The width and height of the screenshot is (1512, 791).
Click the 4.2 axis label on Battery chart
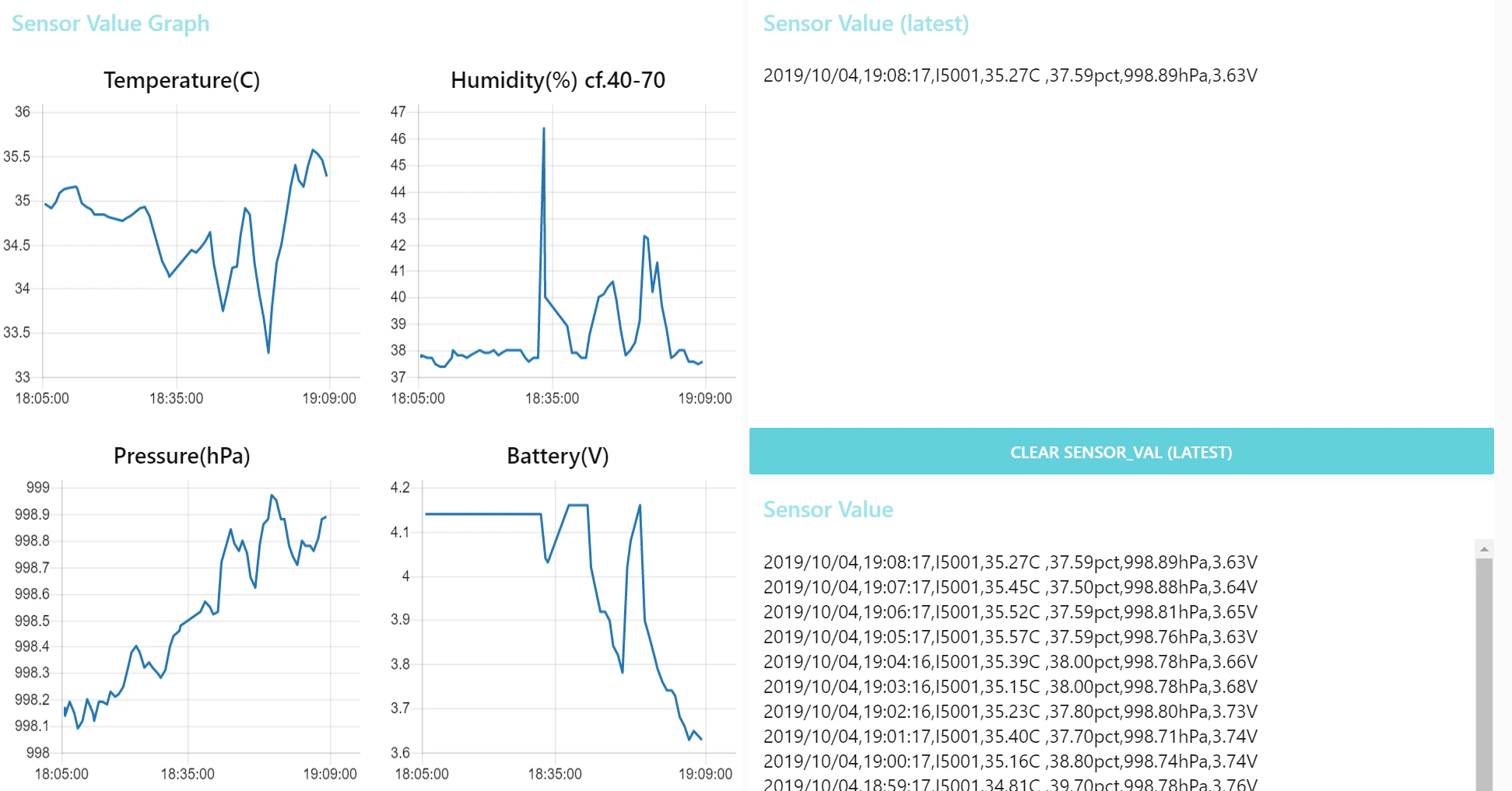[400, 488]
